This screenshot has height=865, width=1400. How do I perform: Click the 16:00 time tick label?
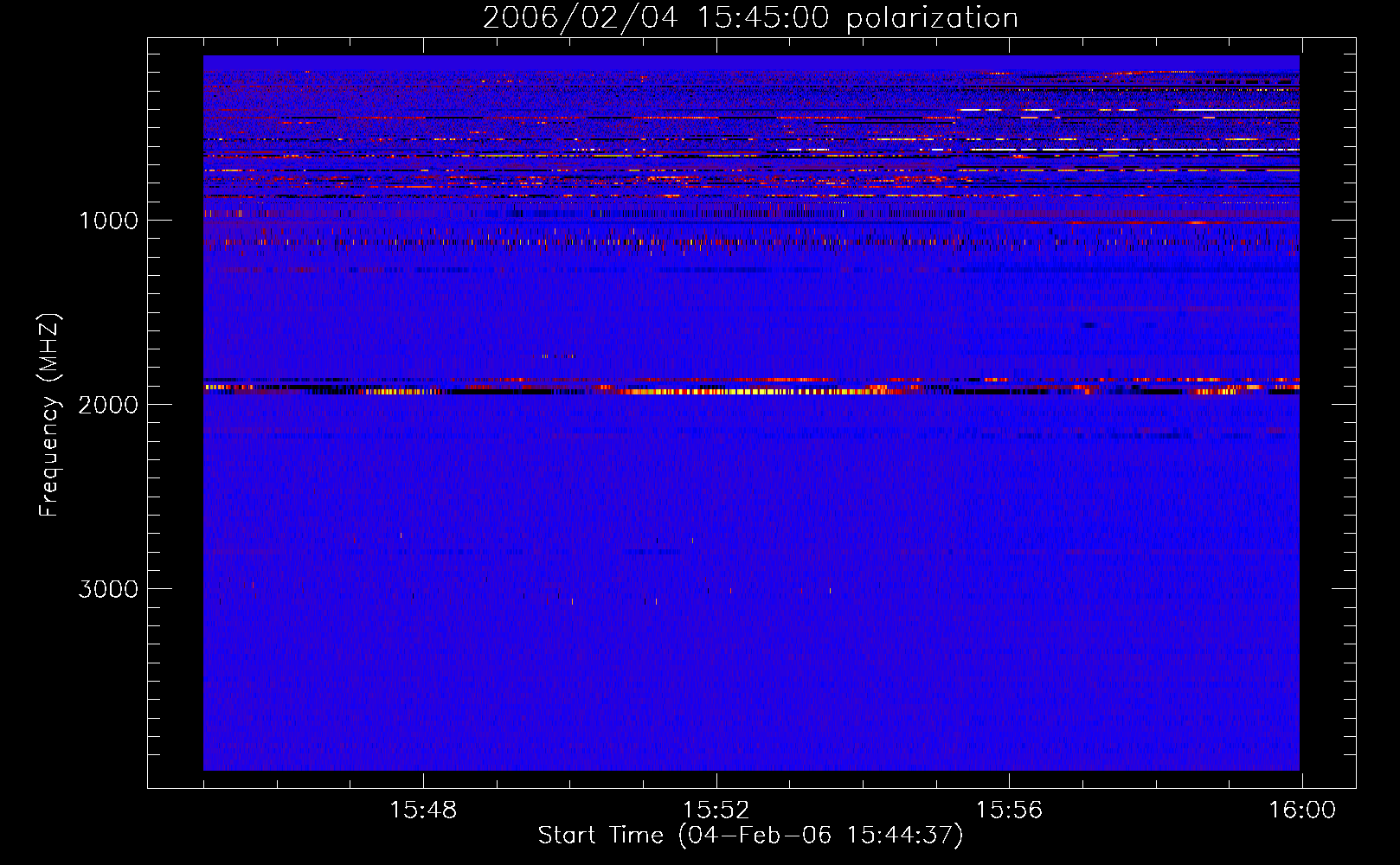[1302, 811]
